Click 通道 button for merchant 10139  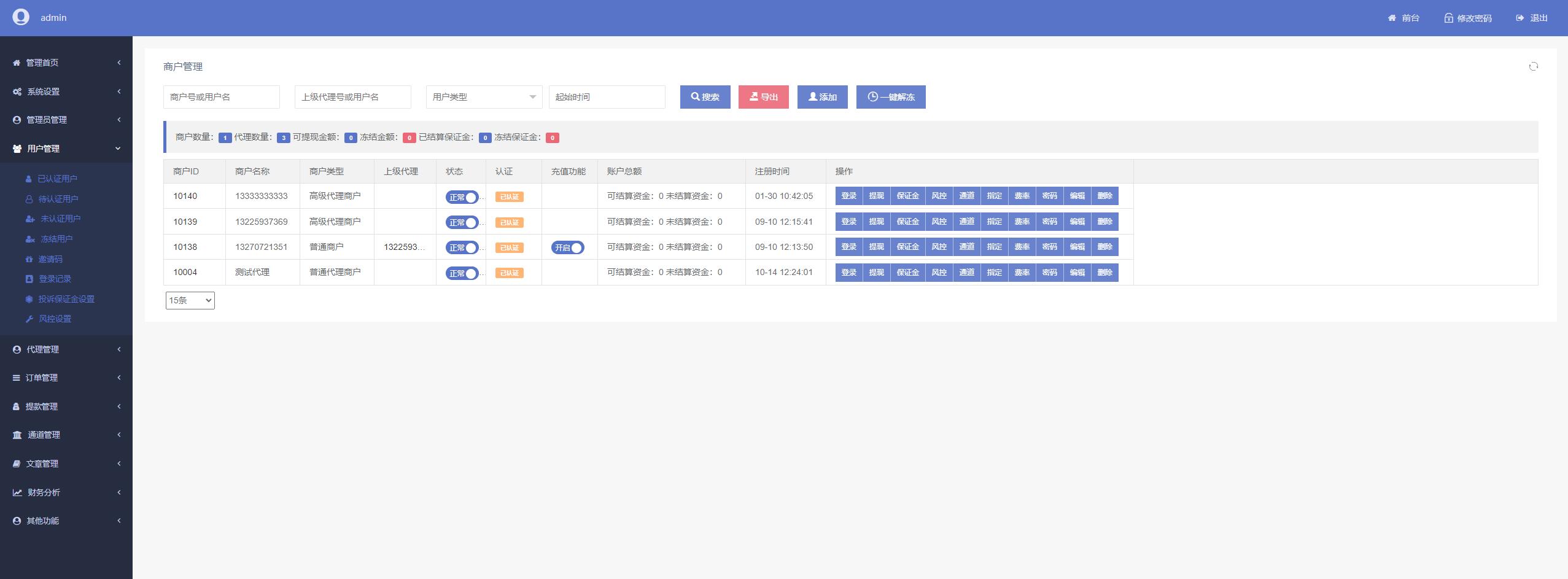967,222
